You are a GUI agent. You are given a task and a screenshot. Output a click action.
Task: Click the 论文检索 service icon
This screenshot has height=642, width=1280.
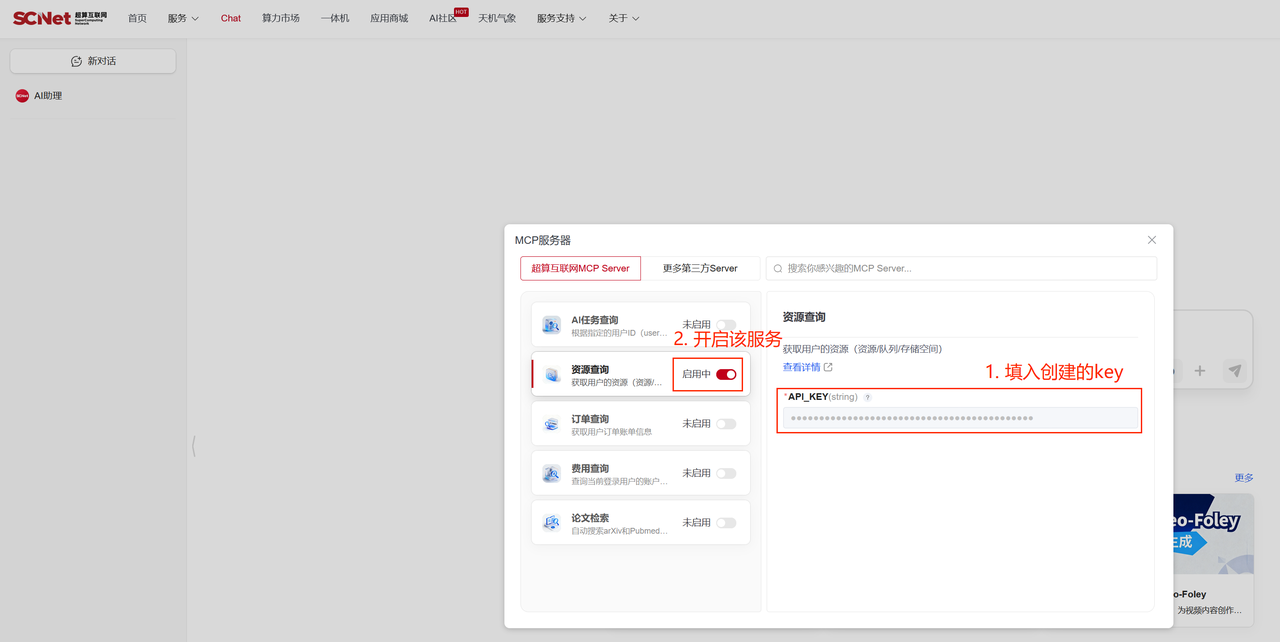[551, 523]
